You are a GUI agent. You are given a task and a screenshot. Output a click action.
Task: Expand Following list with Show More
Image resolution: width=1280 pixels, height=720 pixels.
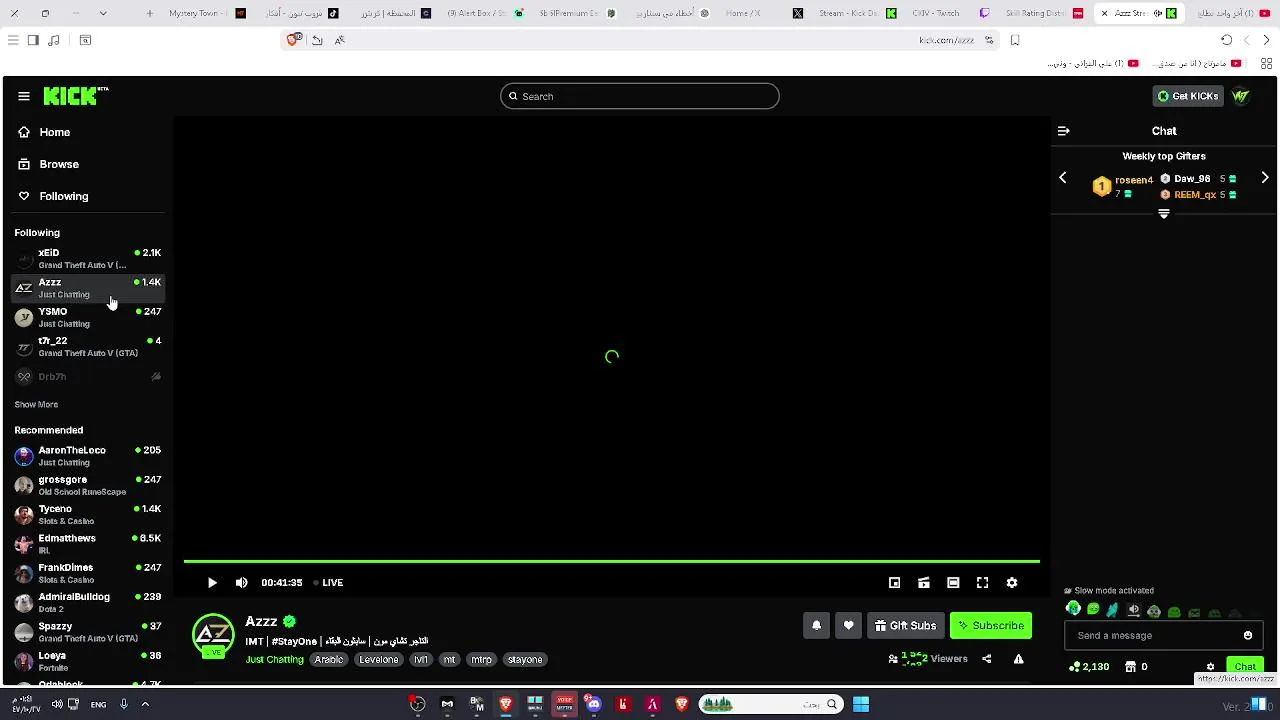point(36,404)
